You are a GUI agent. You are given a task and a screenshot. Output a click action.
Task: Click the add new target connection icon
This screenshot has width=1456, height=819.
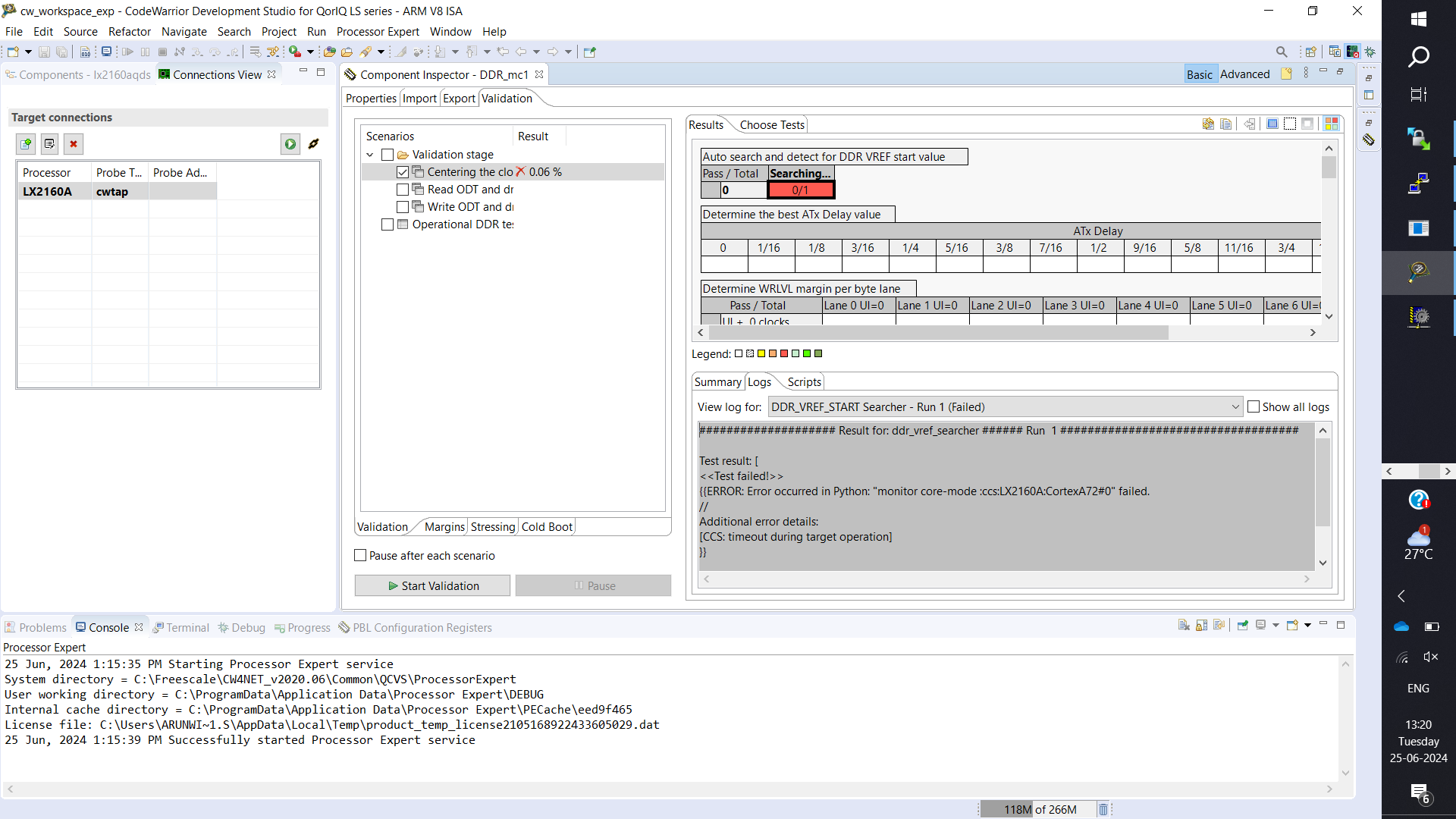click(26, 144)
